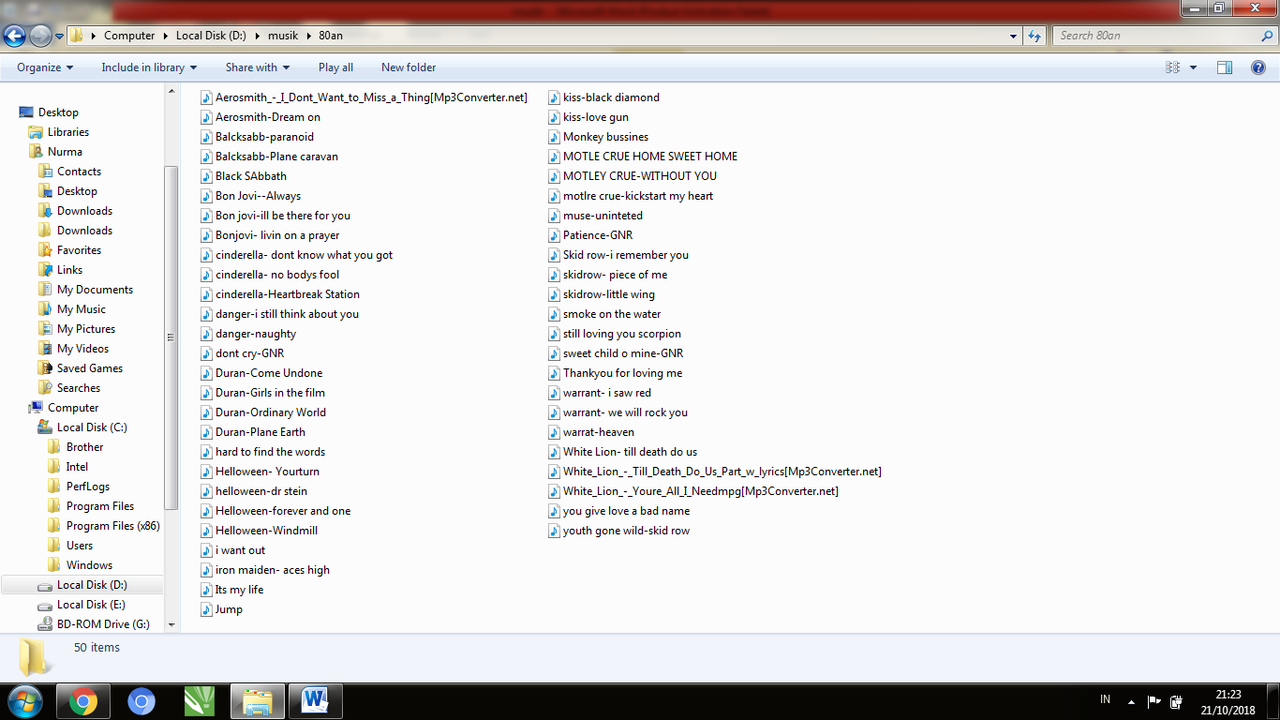This screenshot has height=720, width=1280.
Task: Select file Bon Jovi--Always
Action: pos(258,196)
